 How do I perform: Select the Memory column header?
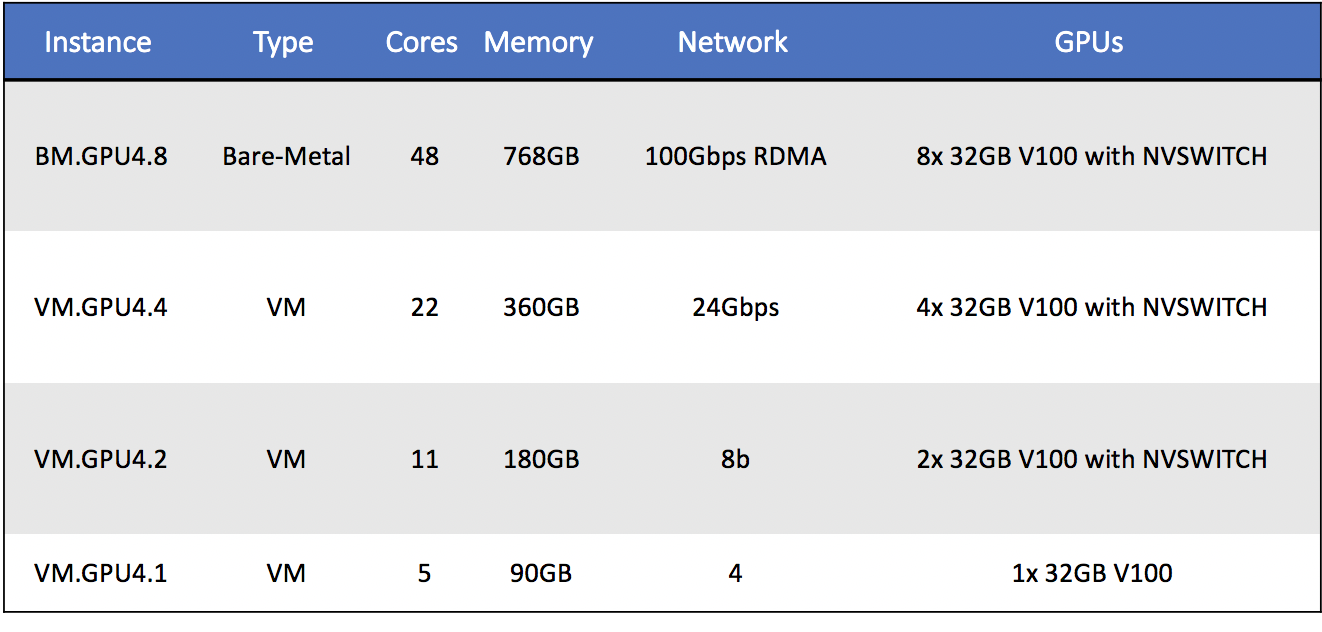pos(538,42)
